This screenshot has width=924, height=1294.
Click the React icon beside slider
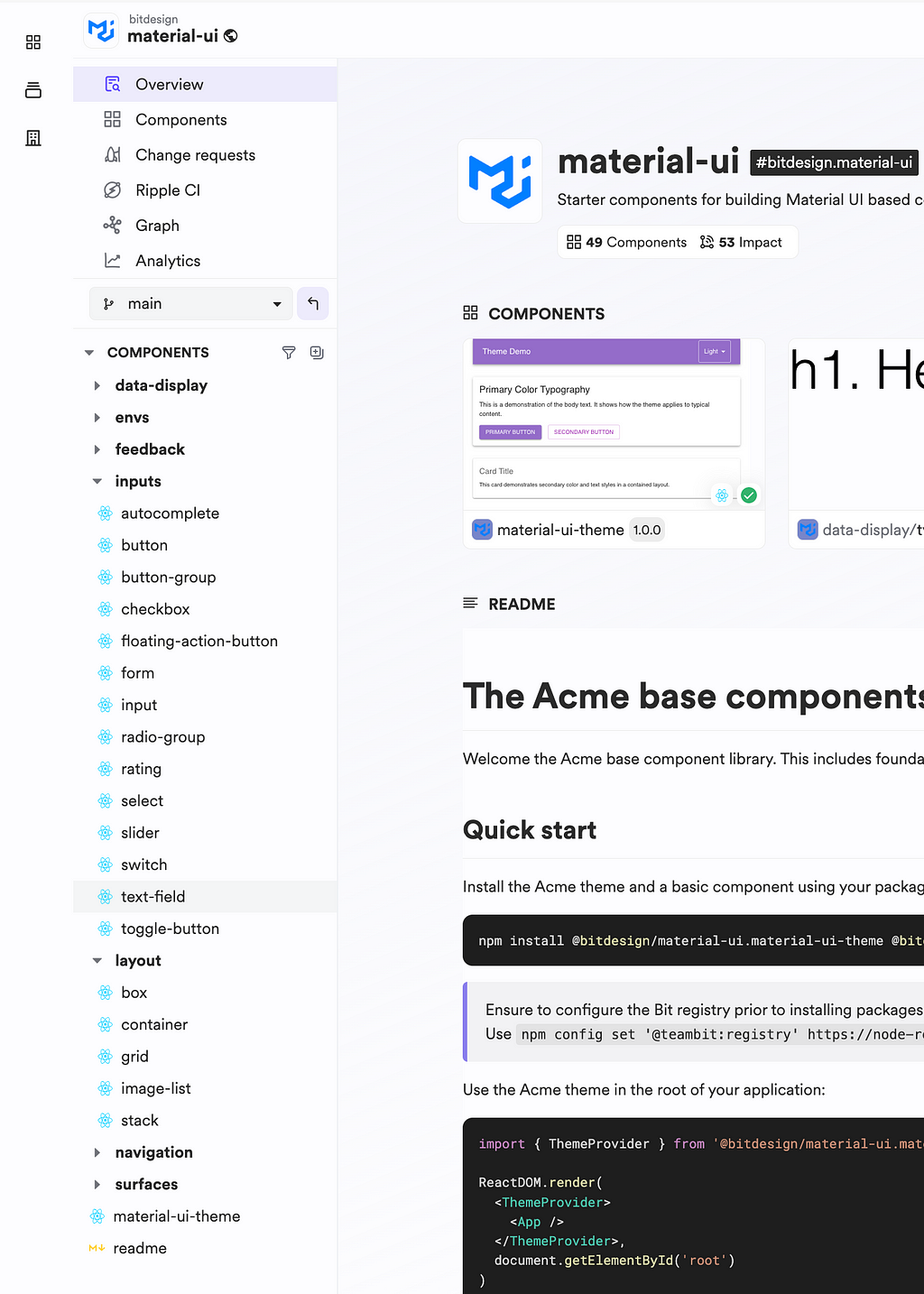pyautogui.click(x=105, y=833)
